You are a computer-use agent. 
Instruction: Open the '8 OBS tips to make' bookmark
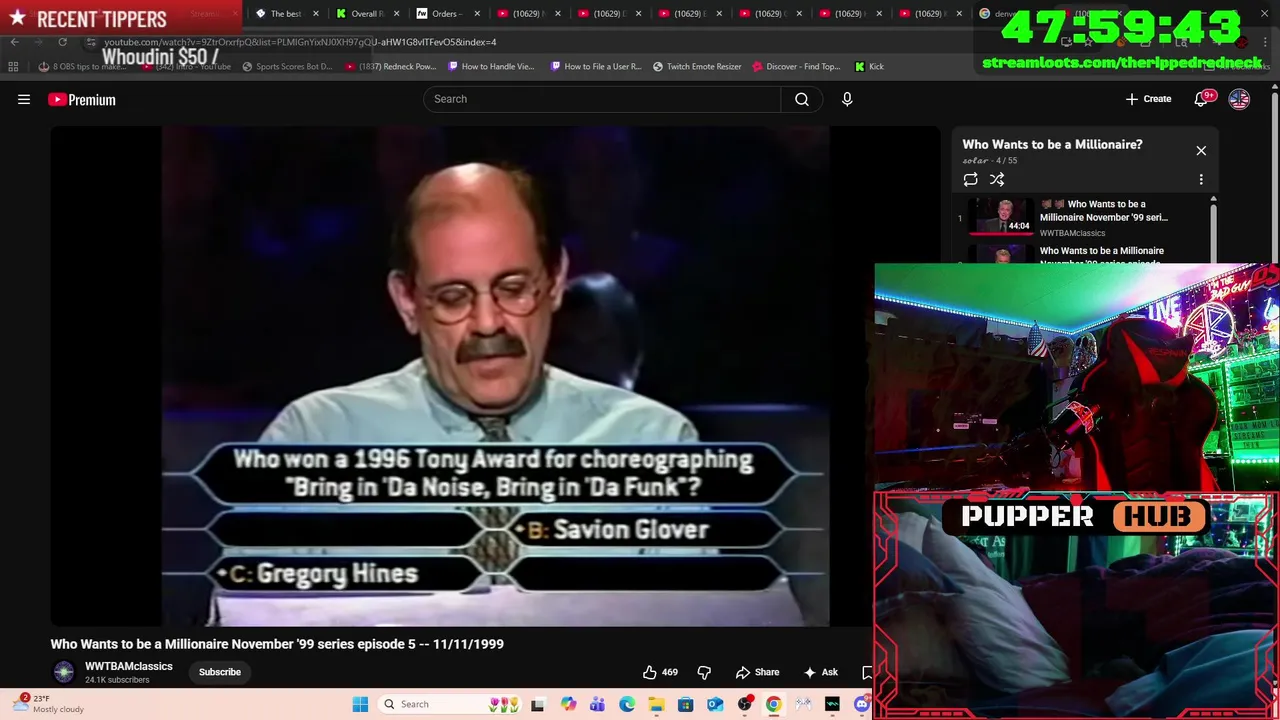[83, 66]
